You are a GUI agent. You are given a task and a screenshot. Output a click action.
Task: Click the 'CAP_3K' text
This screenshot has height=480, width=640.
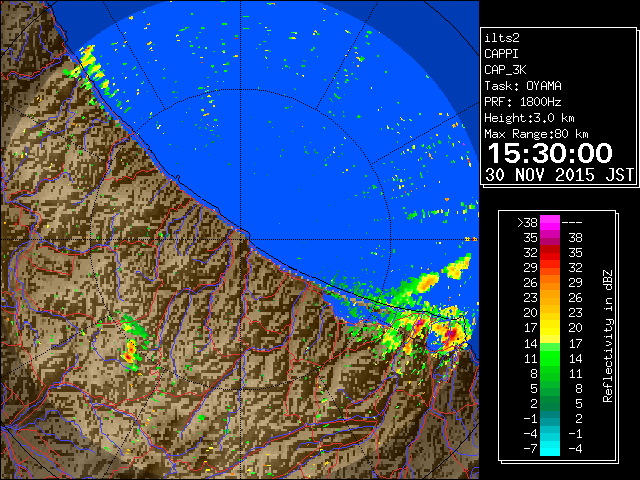coord(505,70)
